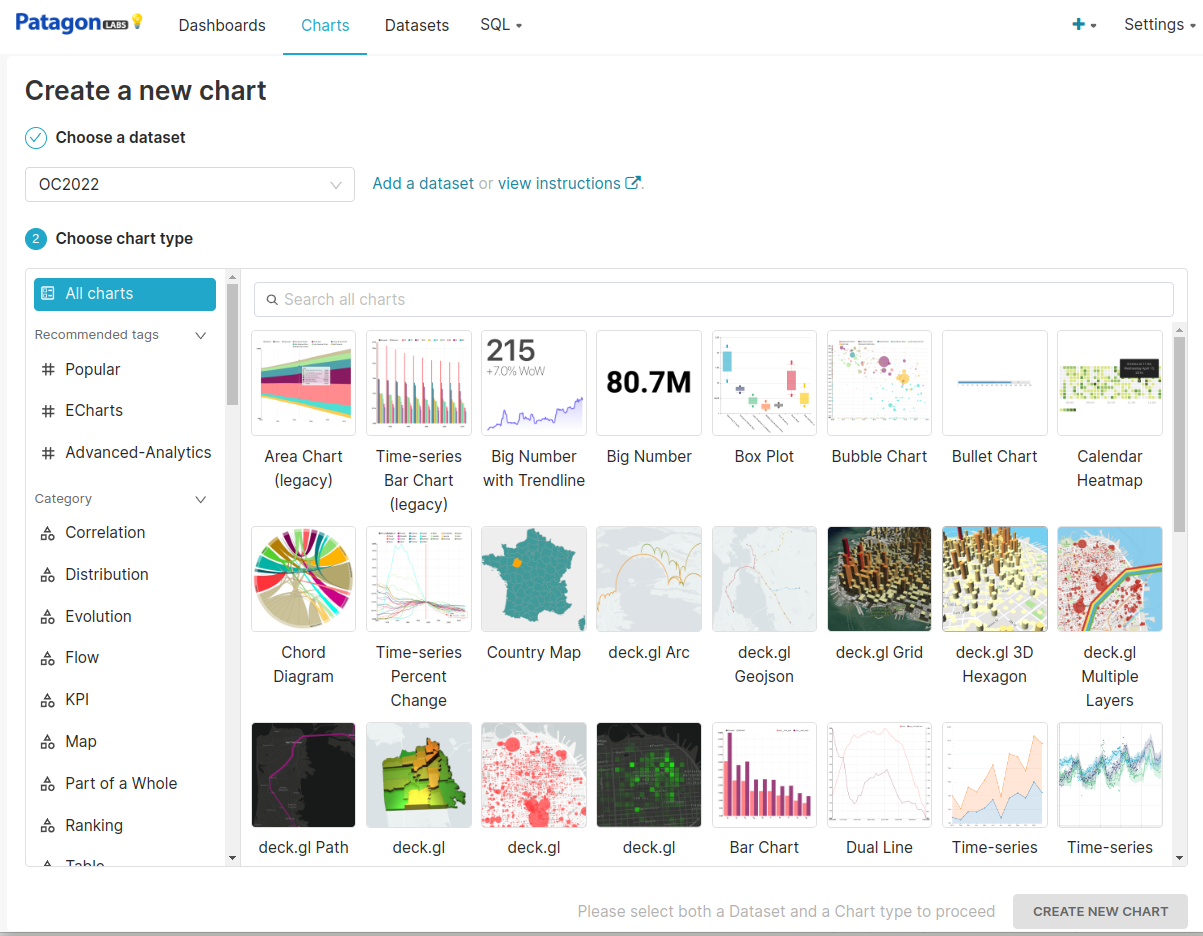Click the plus icon in top navigation
Image resolution: width=1203 pixels, height=936 pixels.
[x=1079, y=25]
